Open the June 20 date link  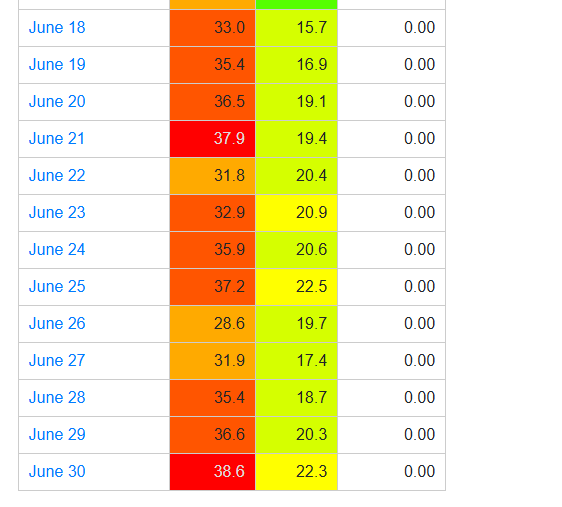(57, 101)
